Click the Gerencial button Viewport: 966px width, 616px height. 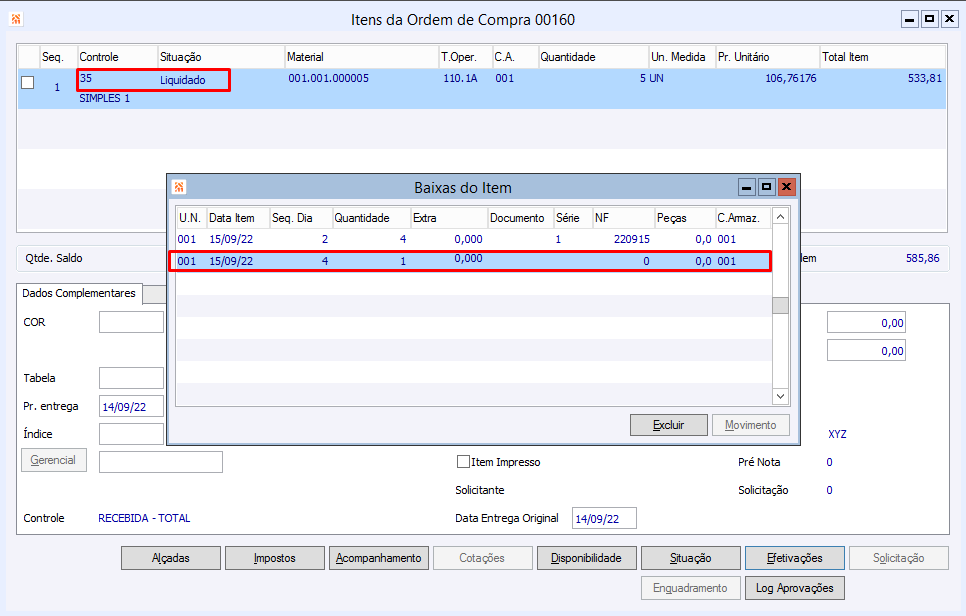(54, 460)
